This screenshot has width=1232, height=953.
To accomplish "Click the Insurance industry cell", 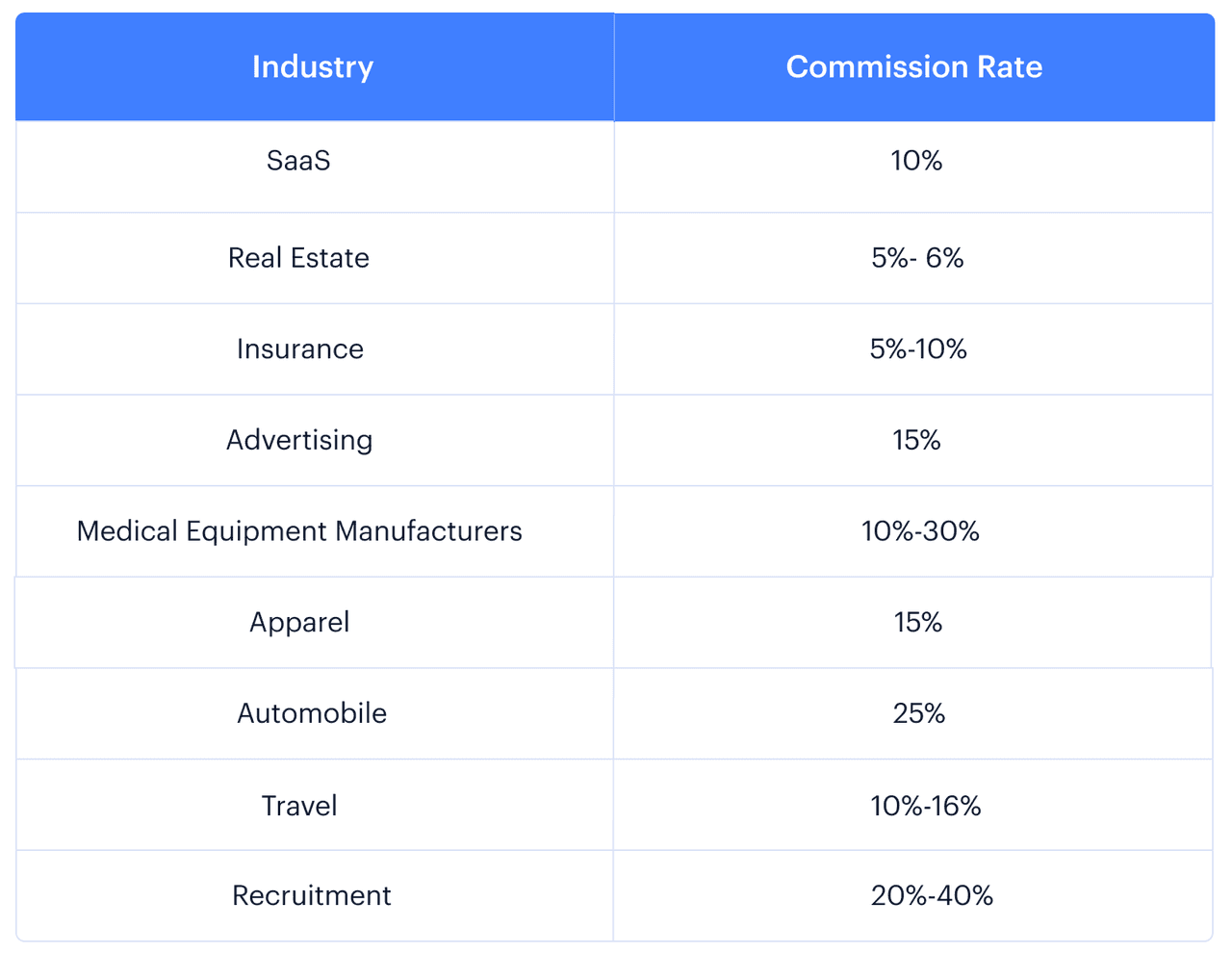I will pos(299,348).
